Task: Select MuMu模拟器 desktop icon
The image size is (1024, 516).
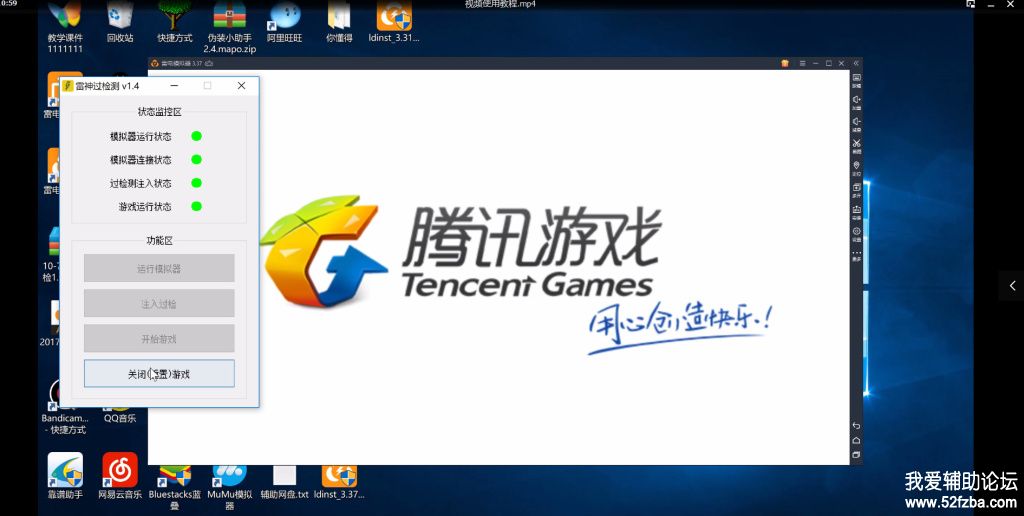Action: [x=229, y=487]
